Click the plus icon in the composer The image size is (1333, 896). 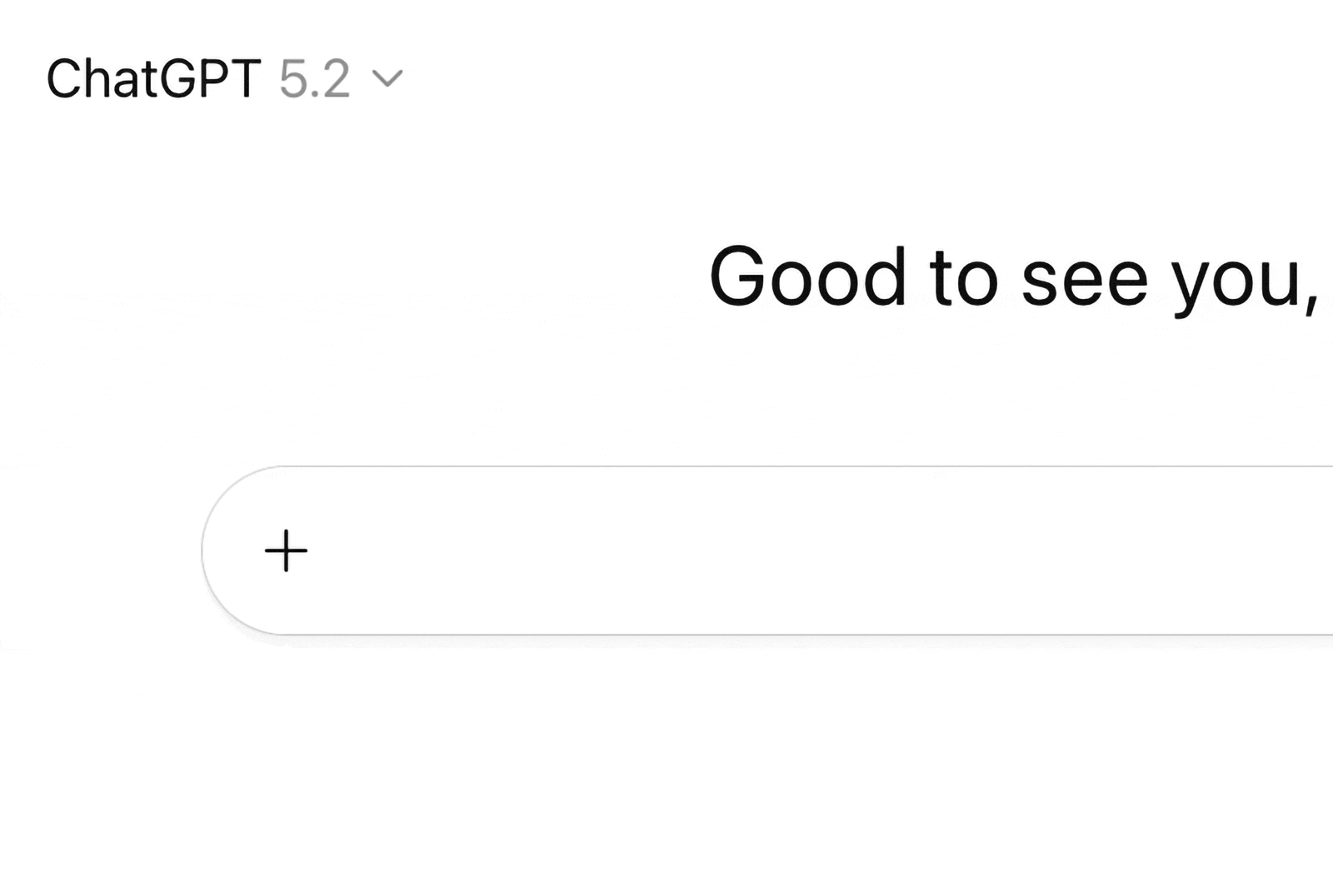tap(286, 551)
